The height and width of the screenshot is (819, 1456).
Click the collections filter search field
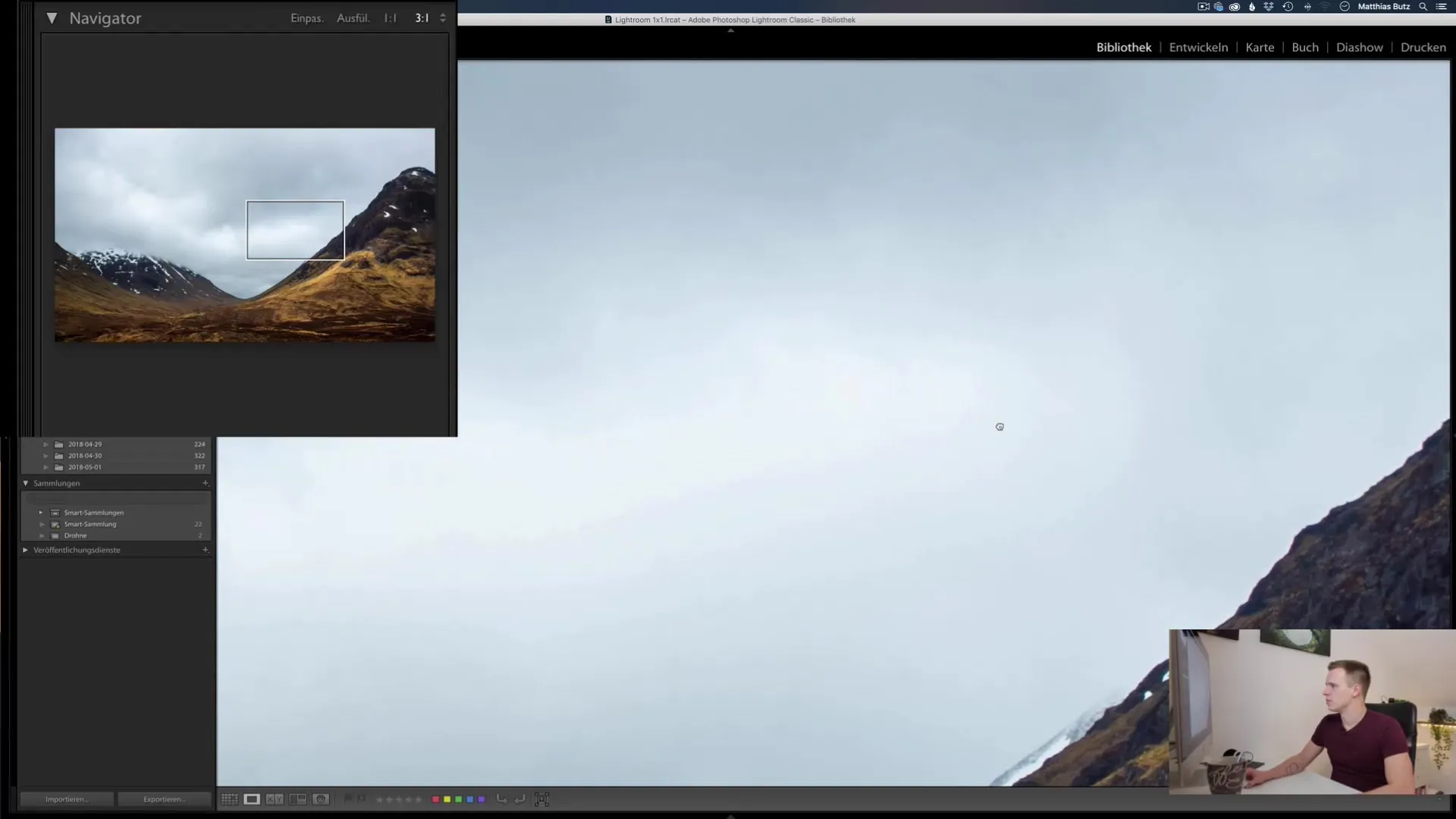pyautogui.click(x=117, y=498)
